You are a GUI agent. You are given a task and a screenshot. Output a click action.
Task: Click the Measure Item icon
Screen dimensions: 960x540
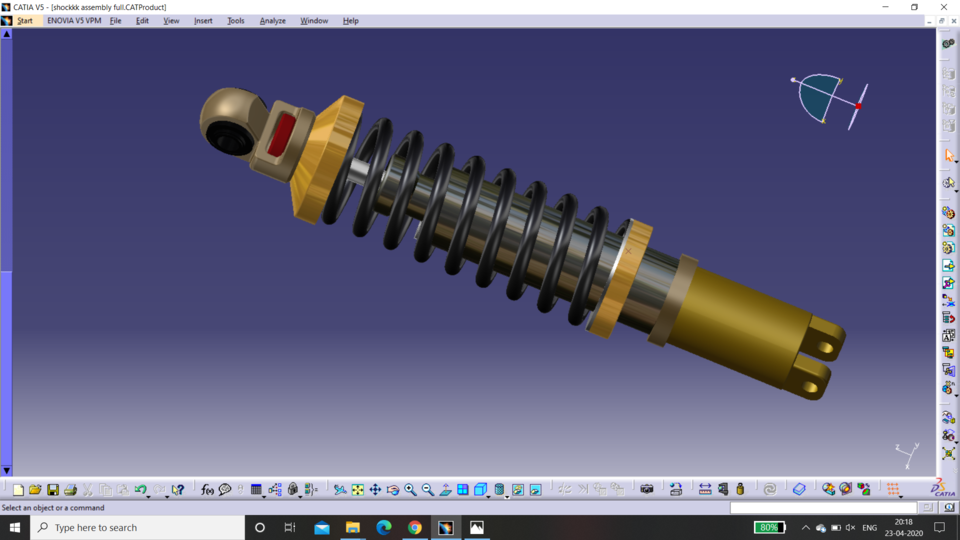pos(723,489)
